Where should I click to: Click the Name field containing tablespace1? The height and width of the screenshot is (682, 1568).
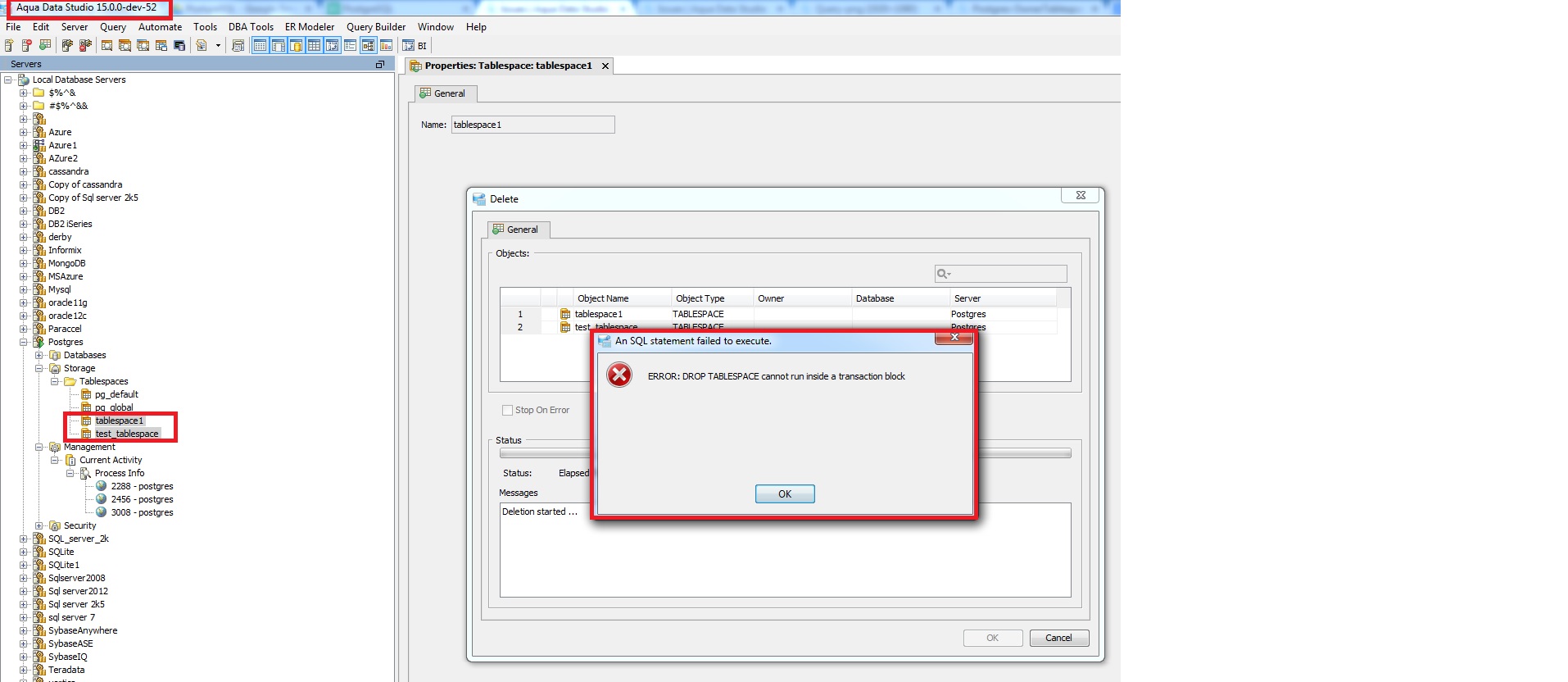point(532,125)
